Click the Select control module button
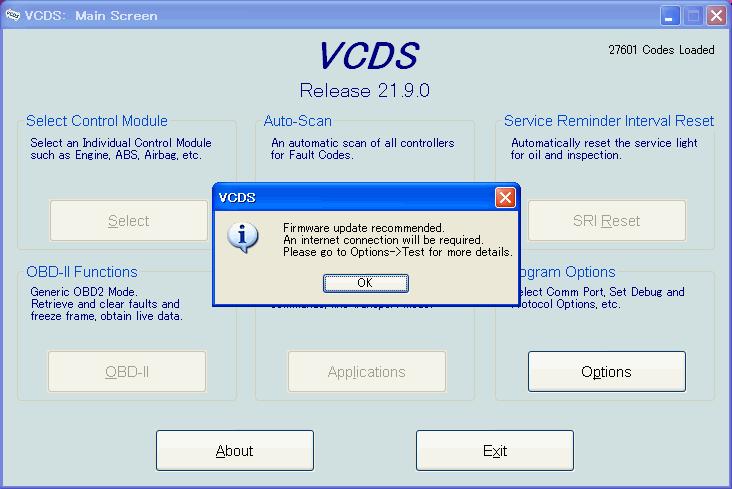The width and height of the screenshot is (732, 489). point(128,220)
